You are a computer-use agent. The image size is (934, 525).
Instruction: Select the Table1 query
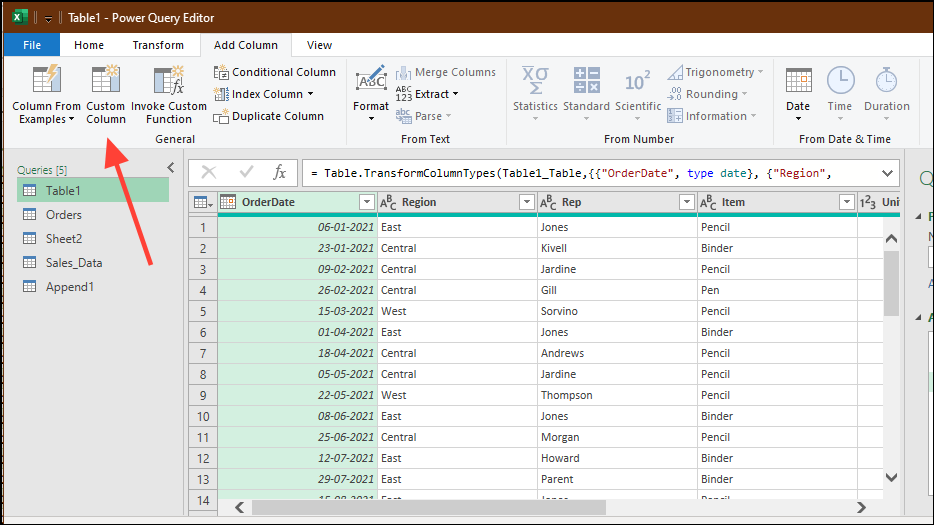pyautogui.click(x=93, y=191)
